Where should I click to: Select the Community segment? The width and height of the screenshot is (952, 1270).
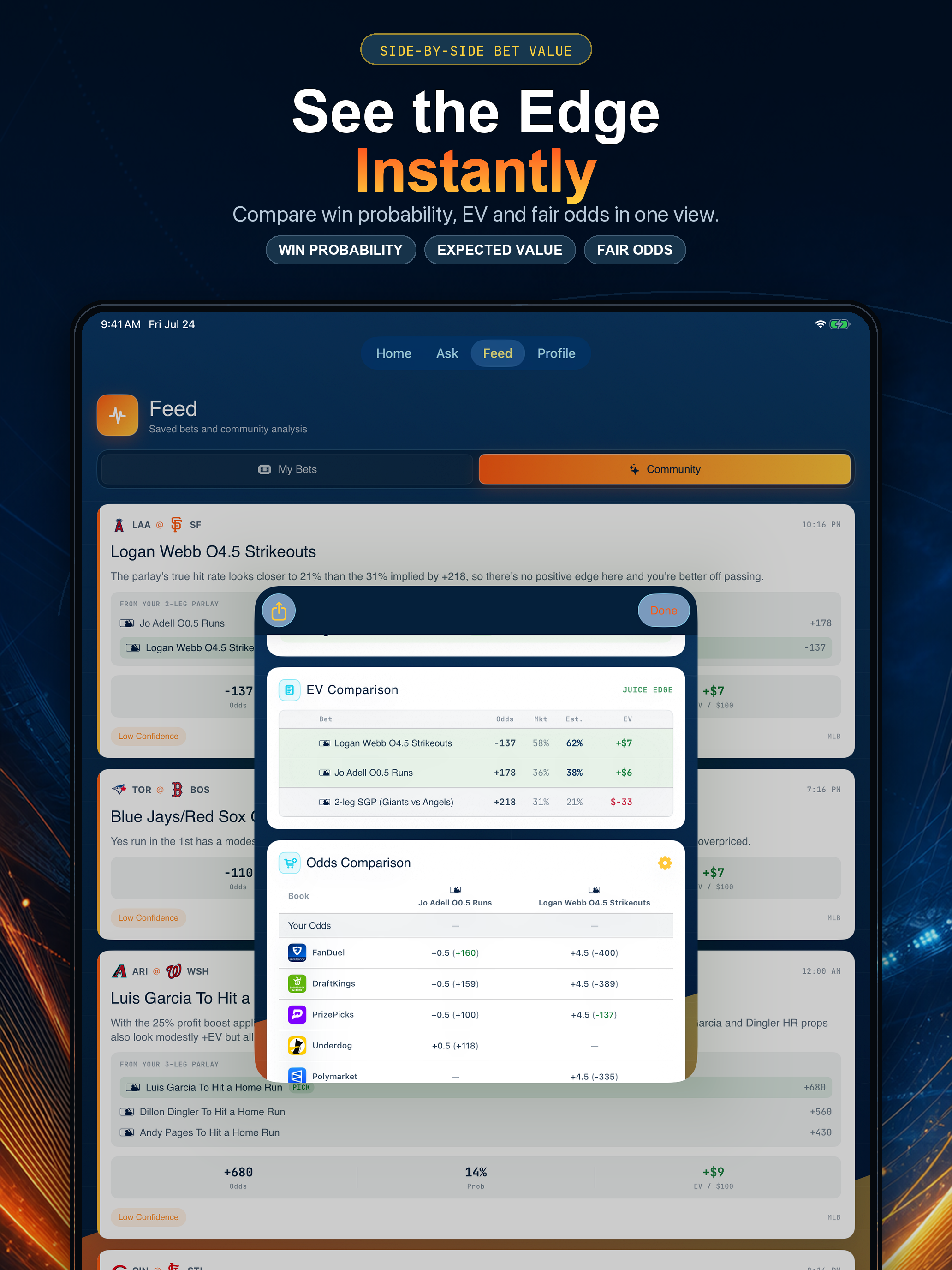pos(665,470)
